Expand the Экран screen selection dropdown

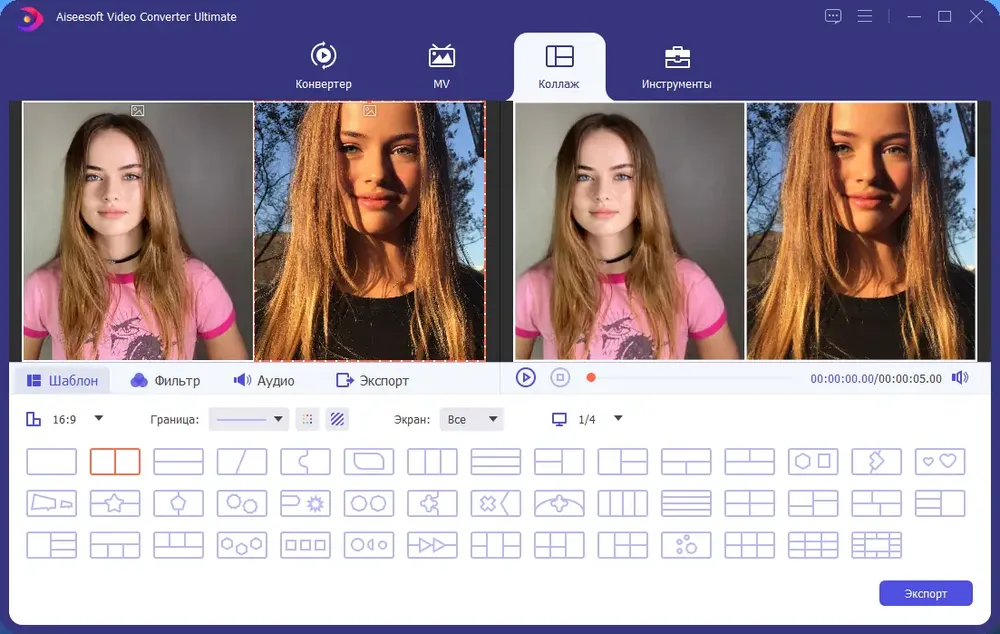click(x=471, y=419)
